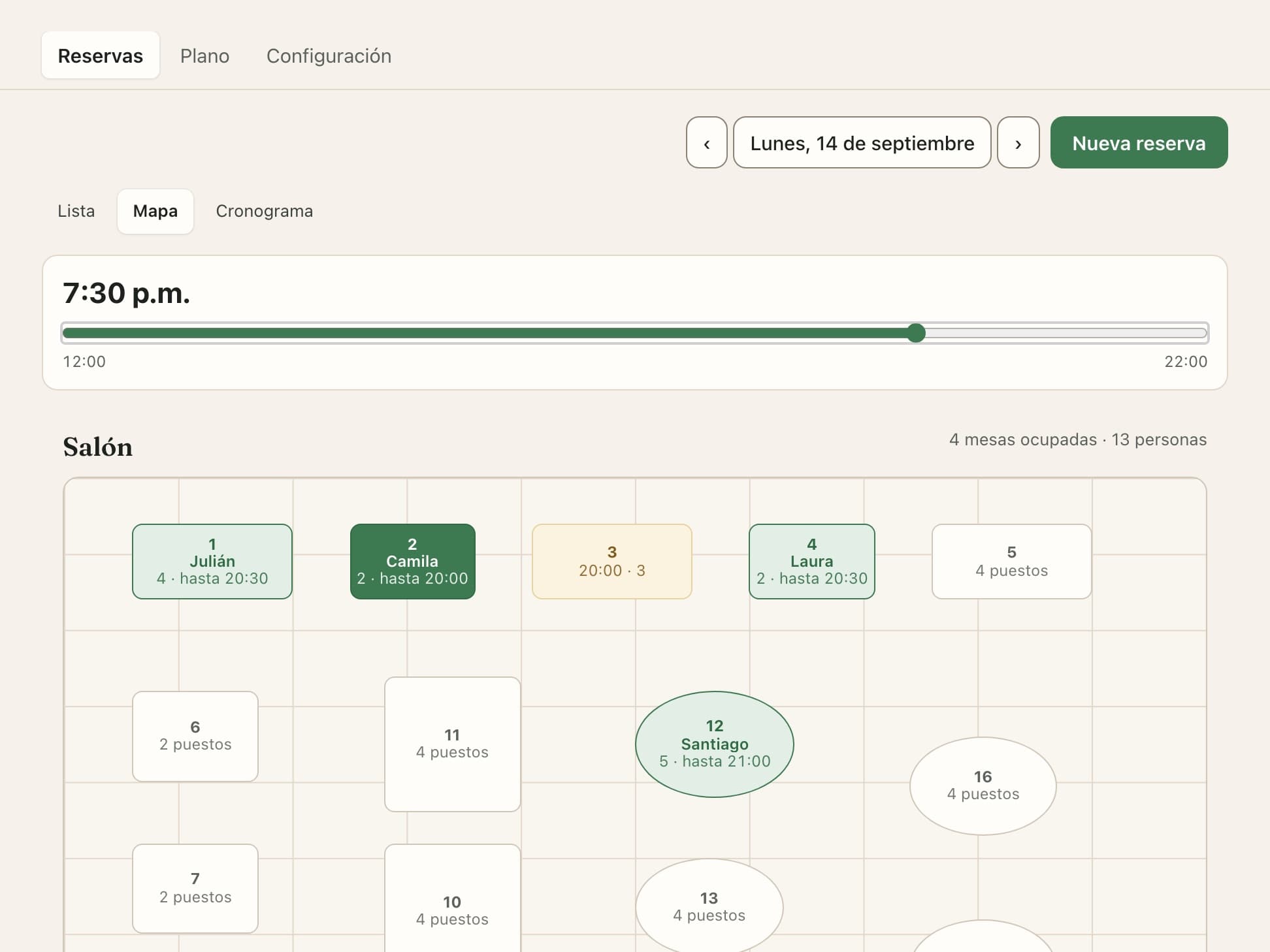Select round table 13 with 4 puestos
Viewport: 1270px width, 952px height.
709,906
